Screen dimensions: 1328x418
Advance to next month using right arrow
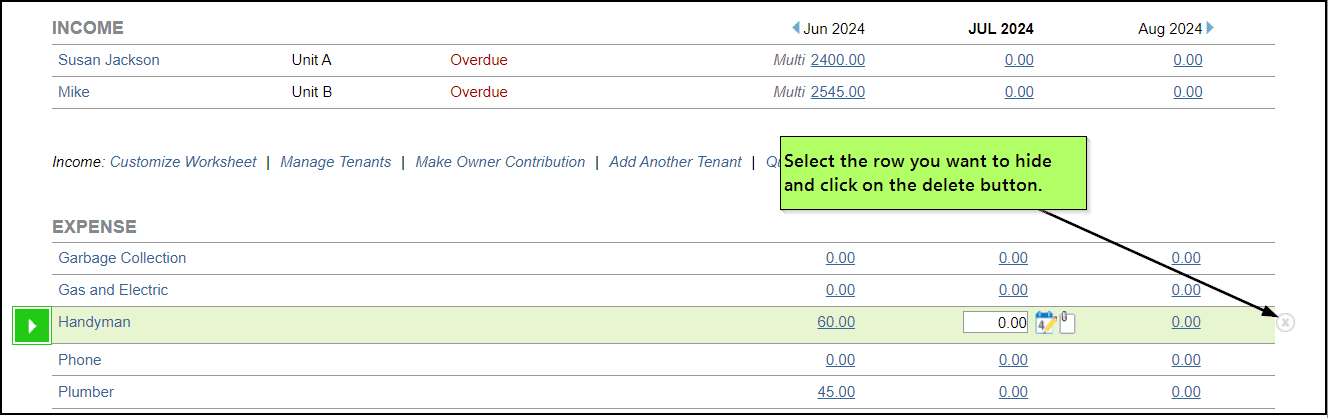[x=1210, y=28]
